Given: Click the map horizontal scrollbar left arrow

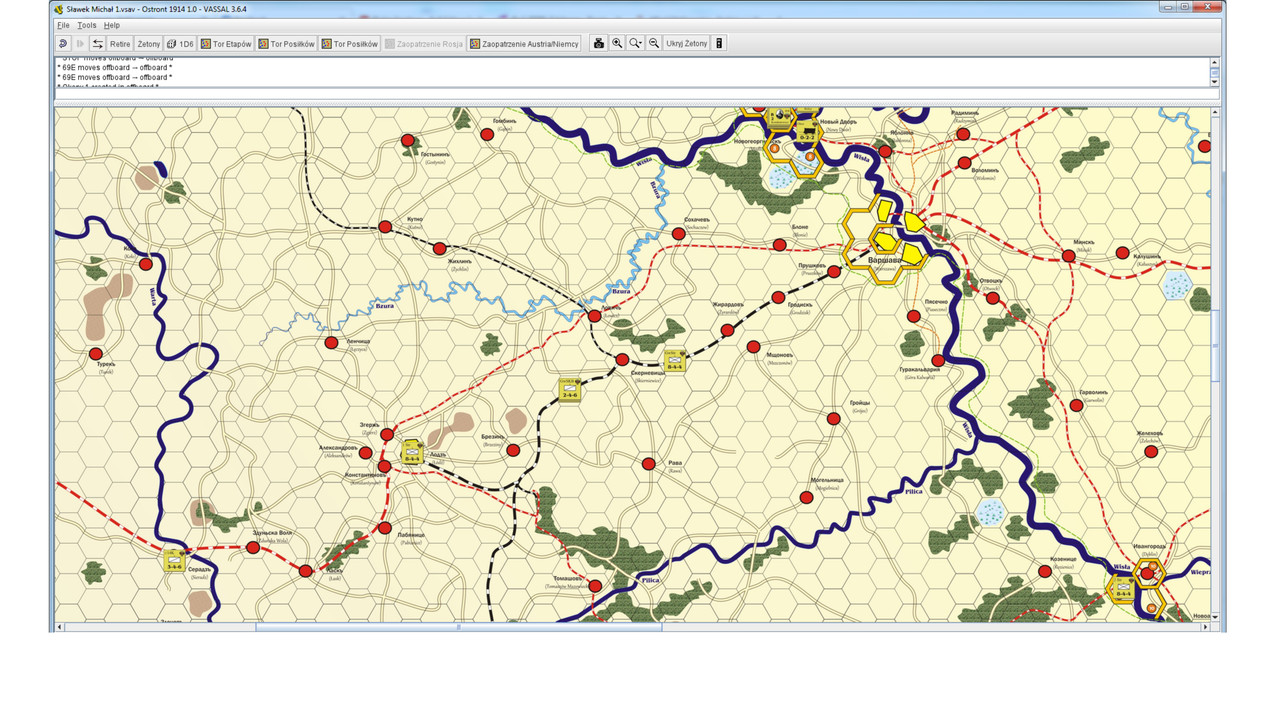Looking at the screenshot, I should (x=60, y=627).
